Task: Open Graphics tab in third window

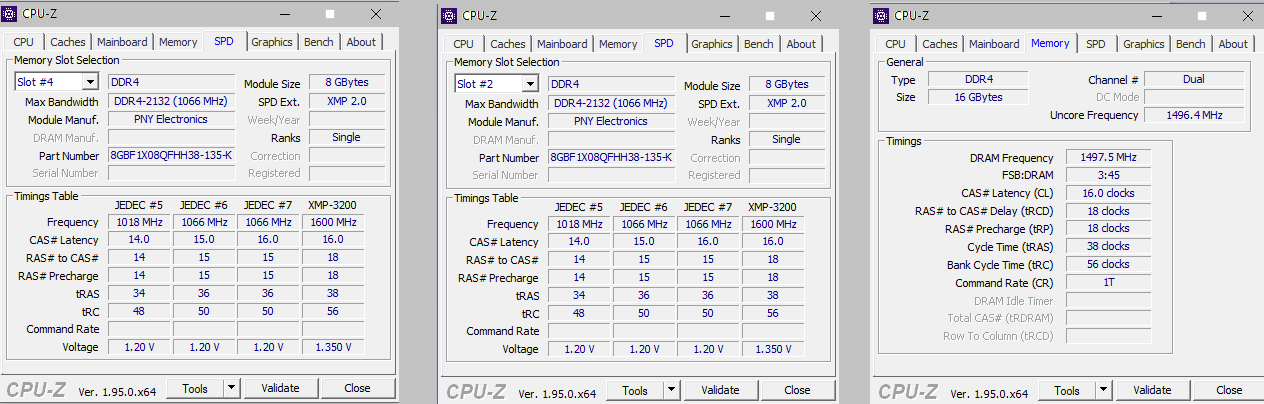Action: click(x=1144, y=44)
